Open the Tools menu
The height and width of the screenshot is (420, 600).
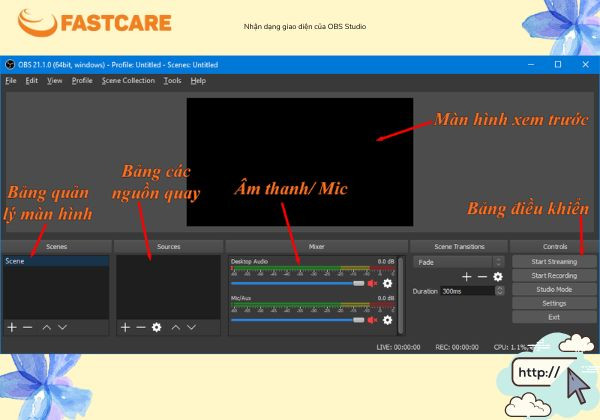coord(173,81)
